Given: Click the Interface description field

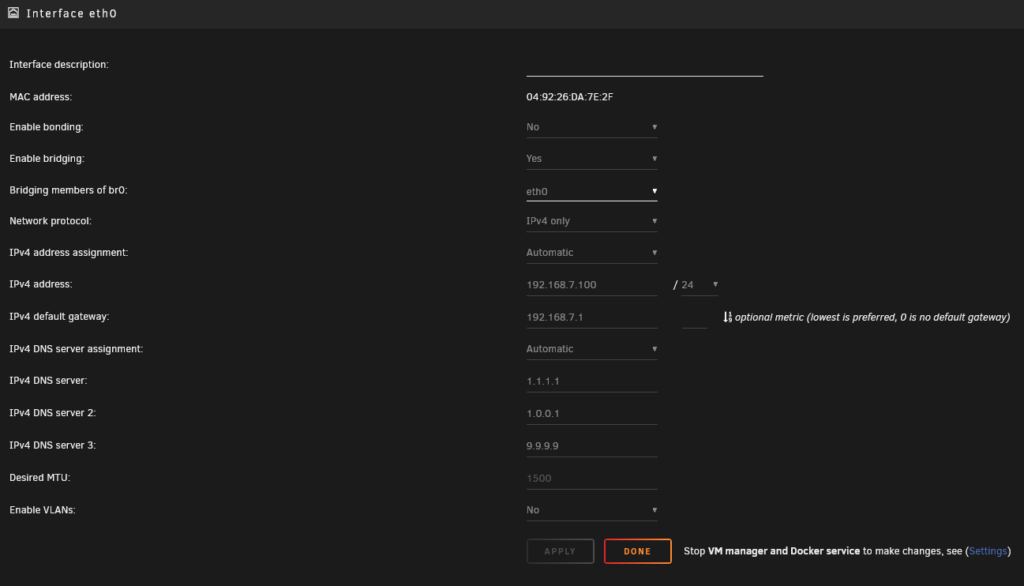Looking at the screenshot, I should point(645,65).
